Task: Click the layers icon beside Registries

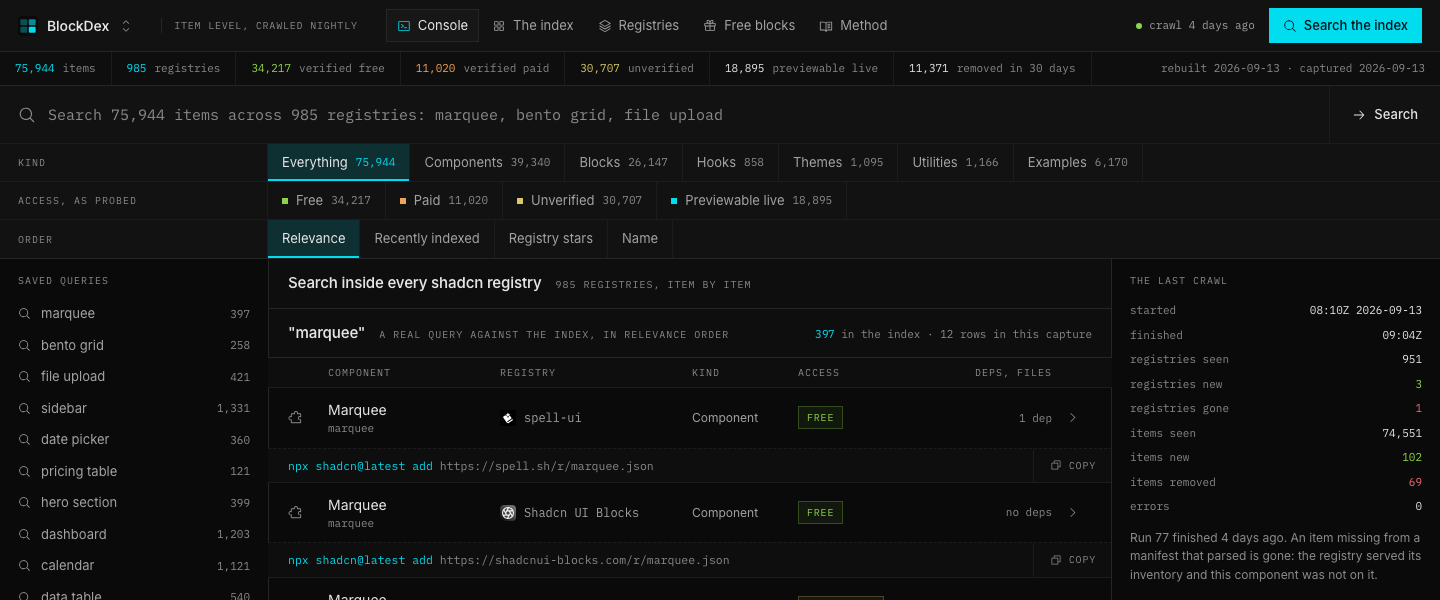Action: [605, 26]
